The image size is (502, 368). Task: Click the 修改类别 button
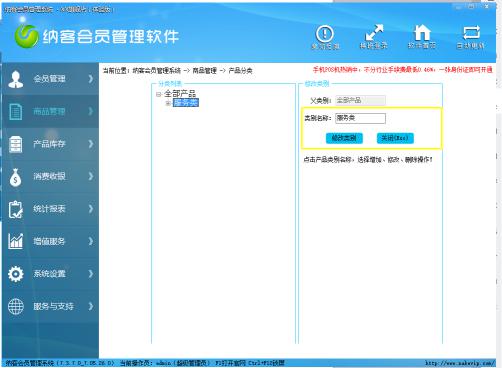tap(344, 138)
